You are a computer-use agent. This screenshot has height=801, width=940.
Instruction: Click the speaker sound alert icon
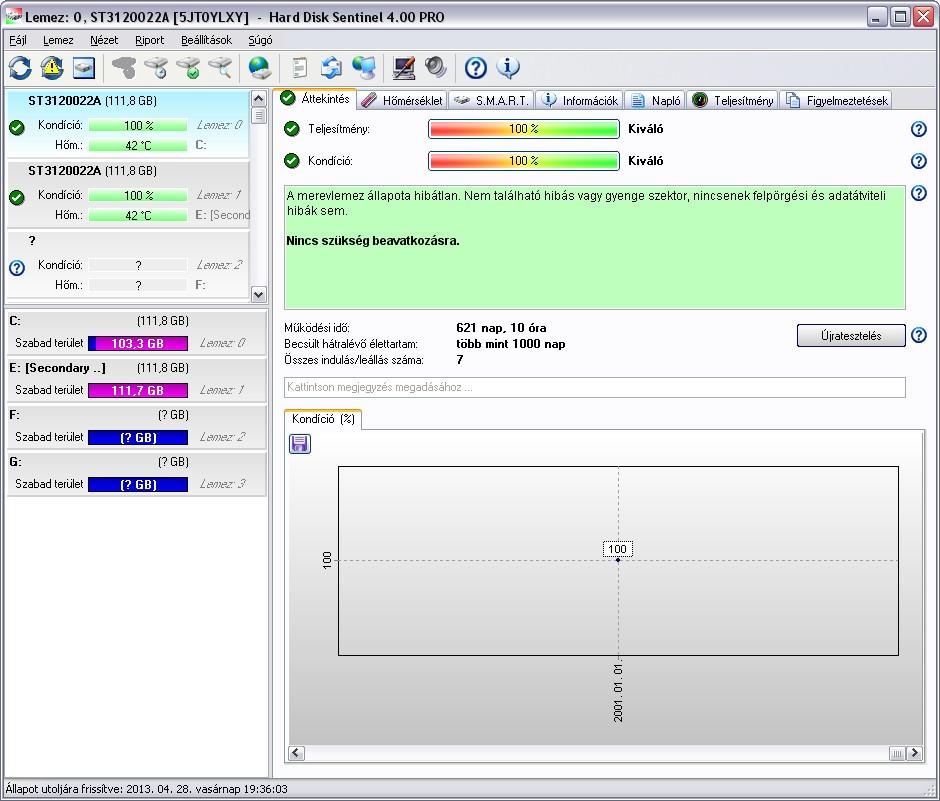point(436,68)
